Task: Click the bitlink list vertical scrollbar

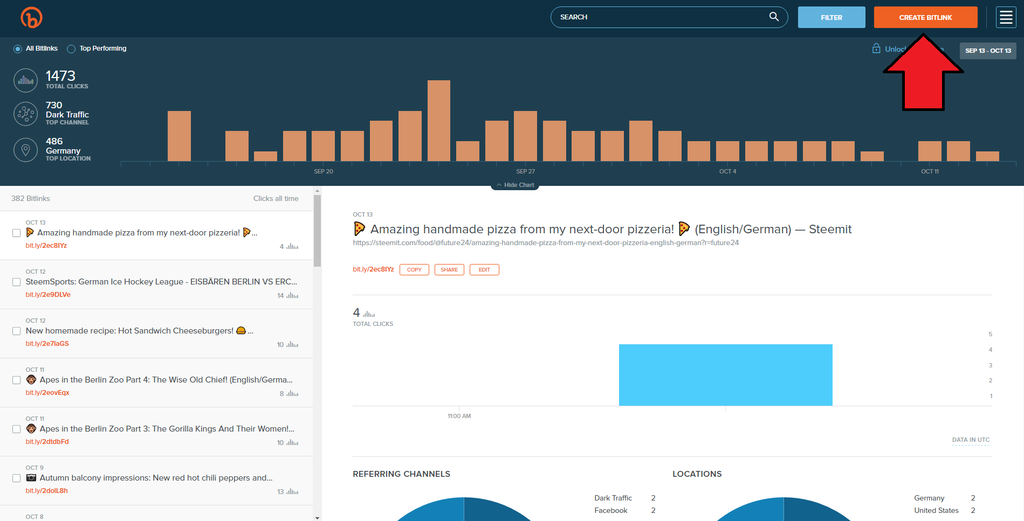Action: [317, 230]
